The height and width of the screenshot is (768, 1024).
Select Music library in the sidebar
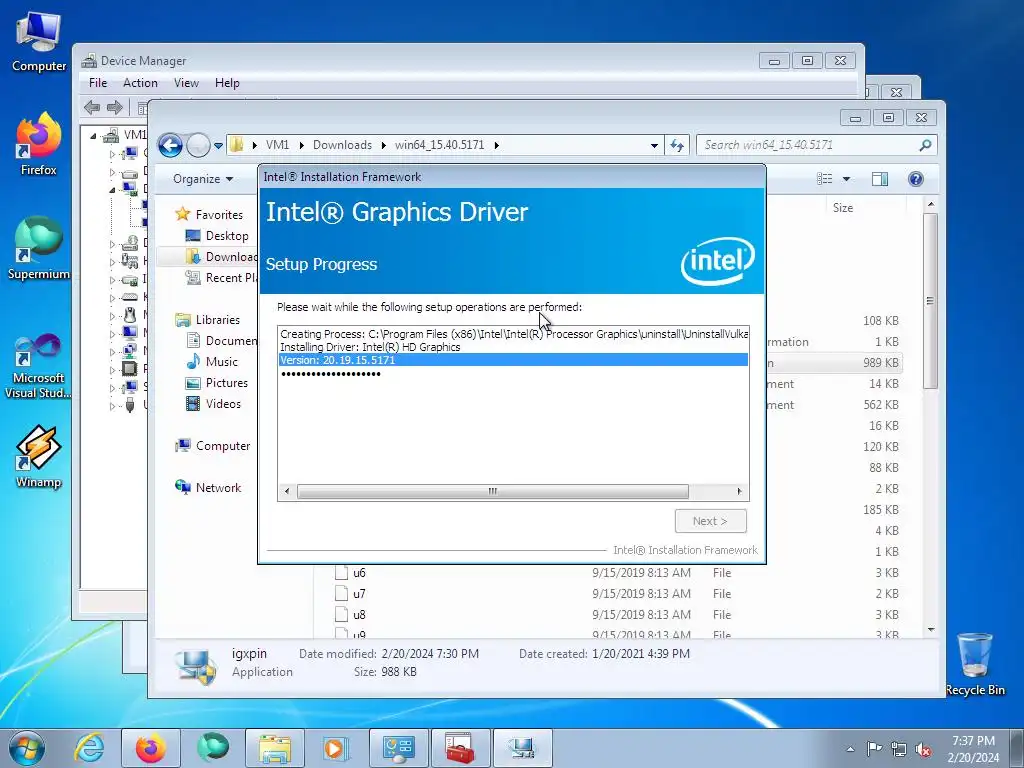[212, 362]
